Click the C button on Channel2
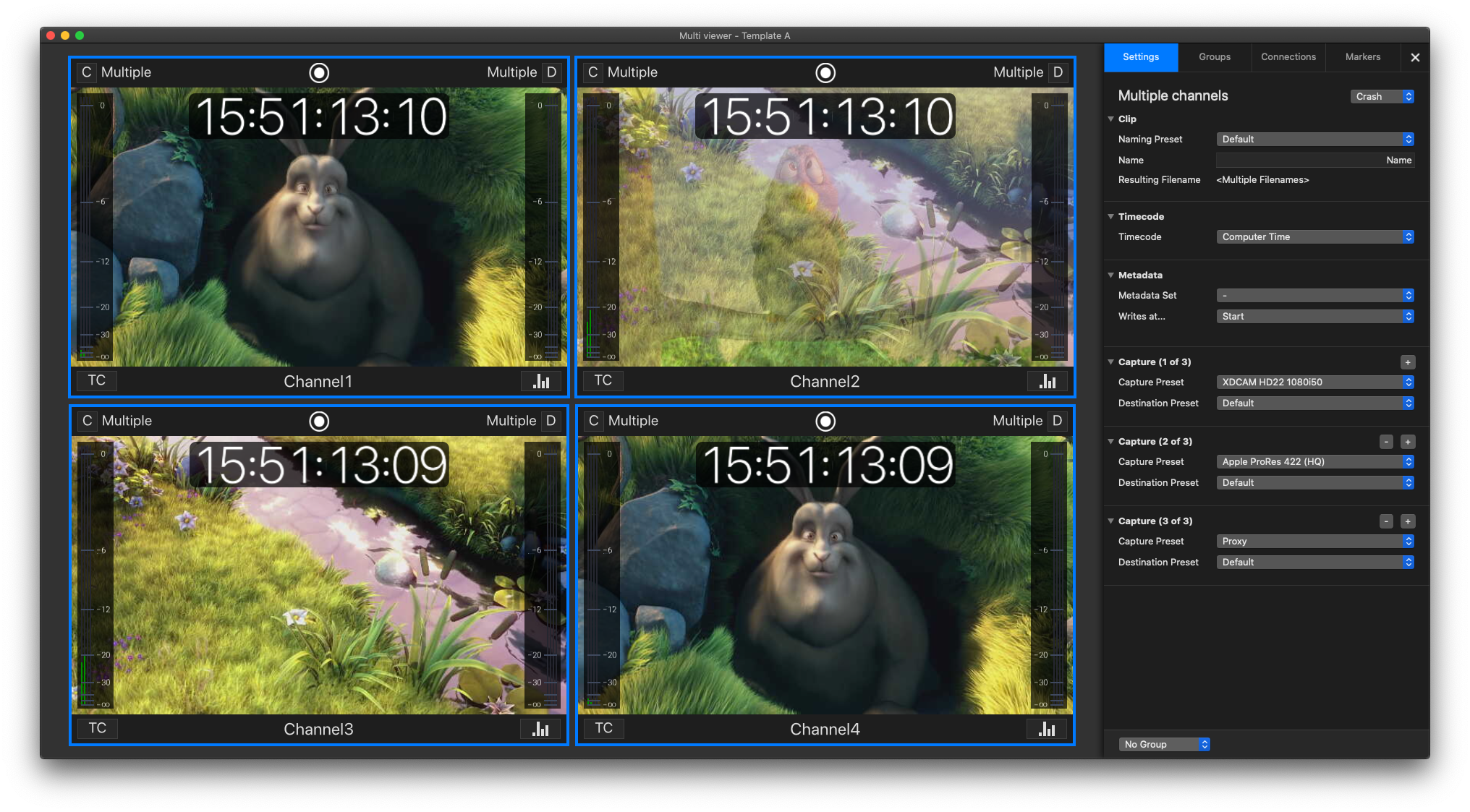 click(593, 72)
